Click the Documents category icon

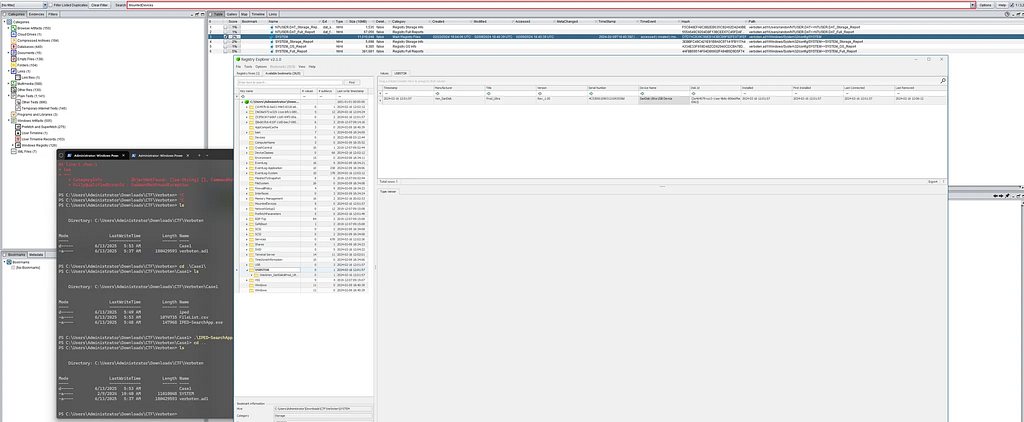[14, 52]
